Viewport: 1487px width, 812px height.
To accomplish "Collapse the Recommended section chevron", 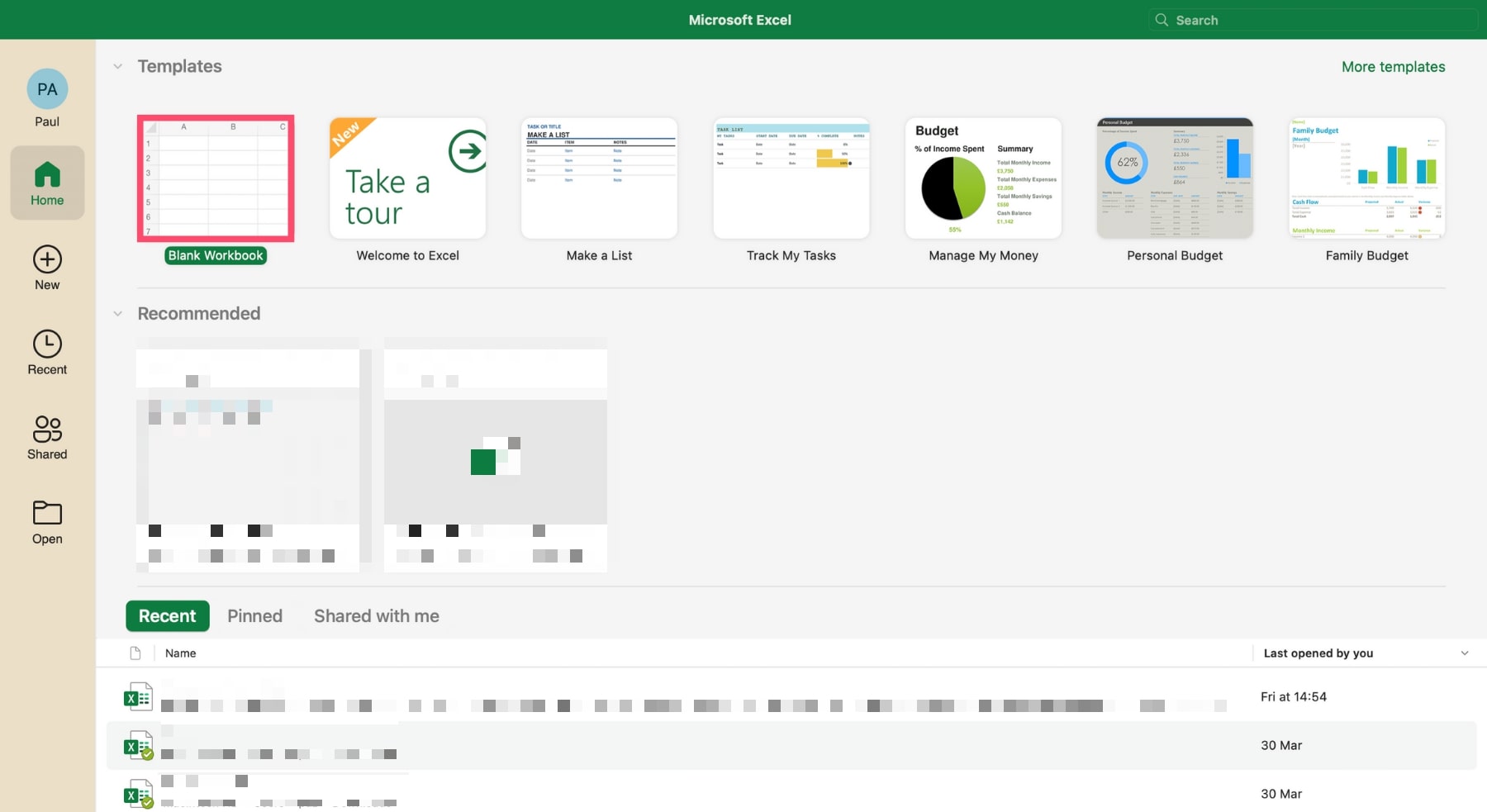I will coord(118,314).
